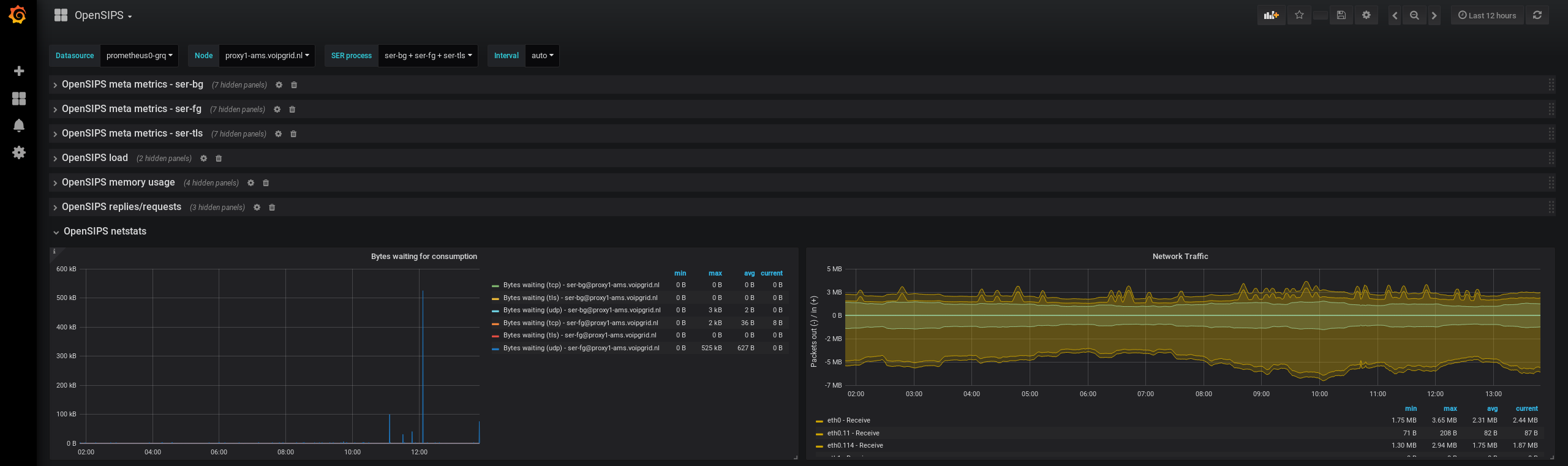Open the Datasource prometheus0-grq dropdown

click(x=139, y=56)
